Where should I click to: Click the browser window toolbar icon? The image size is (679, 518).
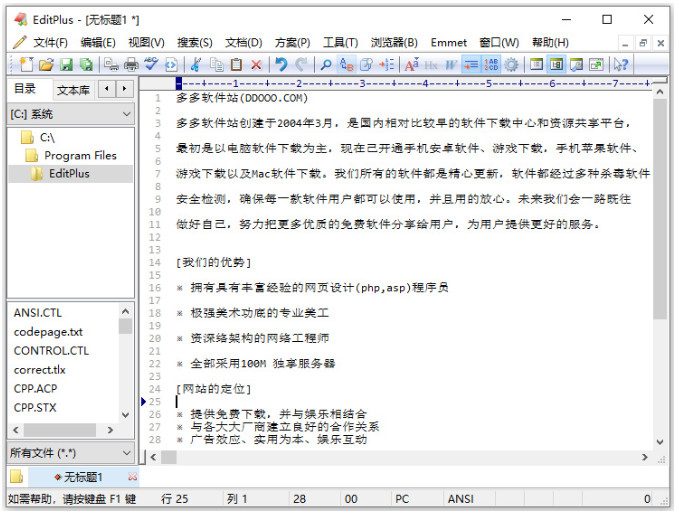click(536, 65)
